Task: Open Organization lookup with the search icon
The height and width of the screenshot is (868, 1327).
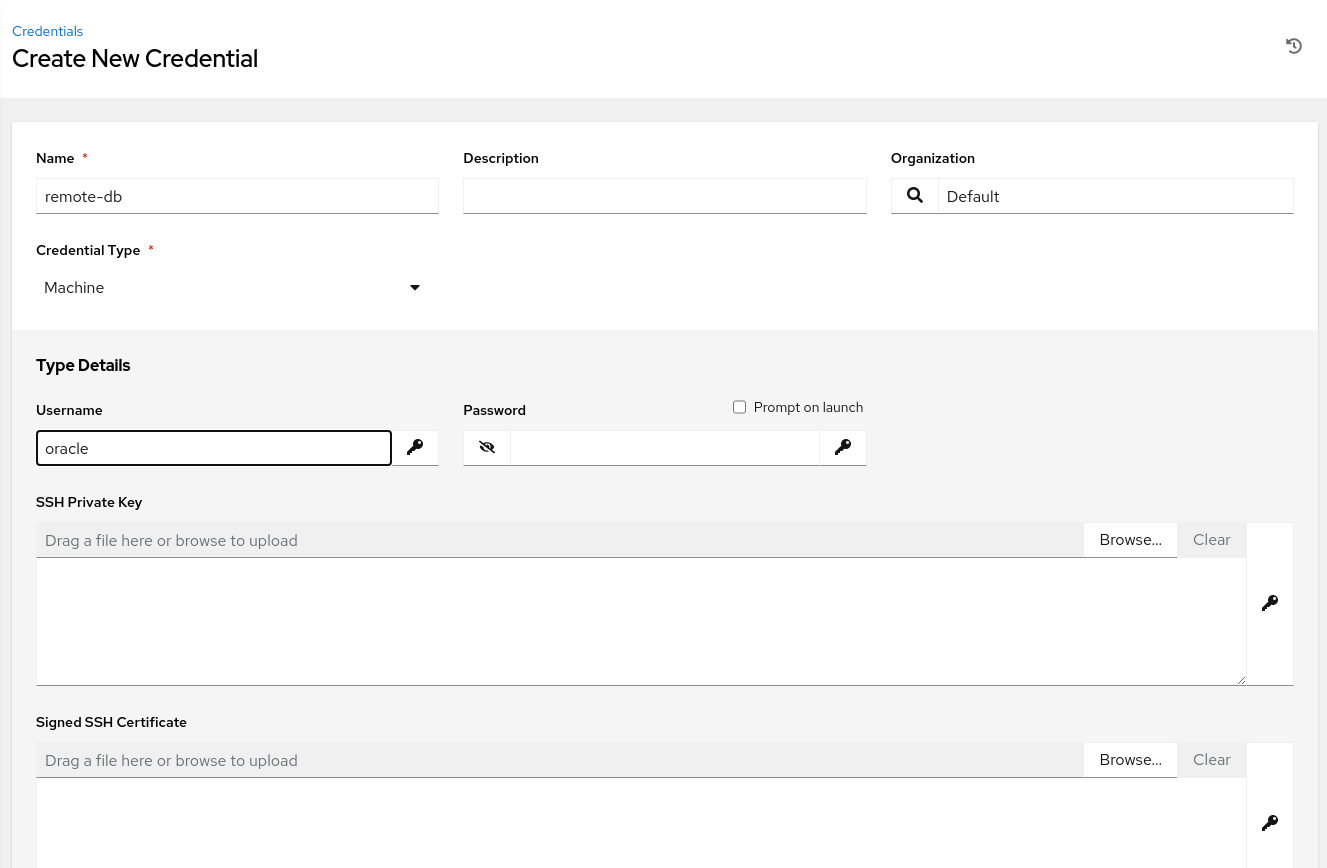Action: 915,196
